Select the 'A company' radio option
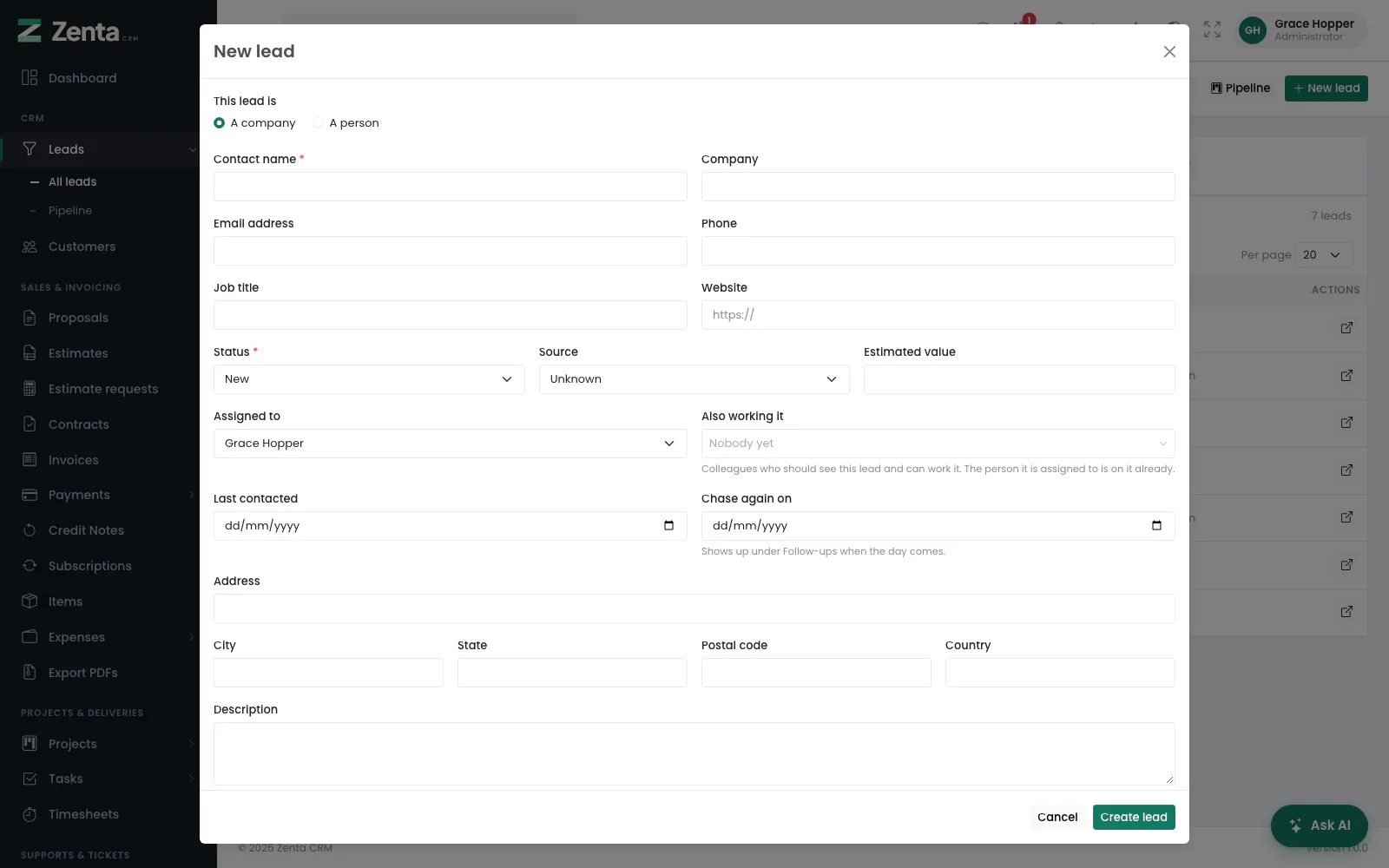1389x868 pixels. pyautogui.click(x=219, y=123)
